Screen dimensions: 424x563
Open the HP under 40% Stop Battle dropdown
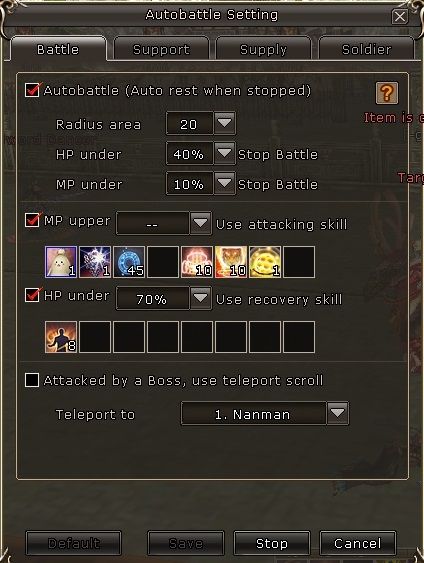coord(225,153)
